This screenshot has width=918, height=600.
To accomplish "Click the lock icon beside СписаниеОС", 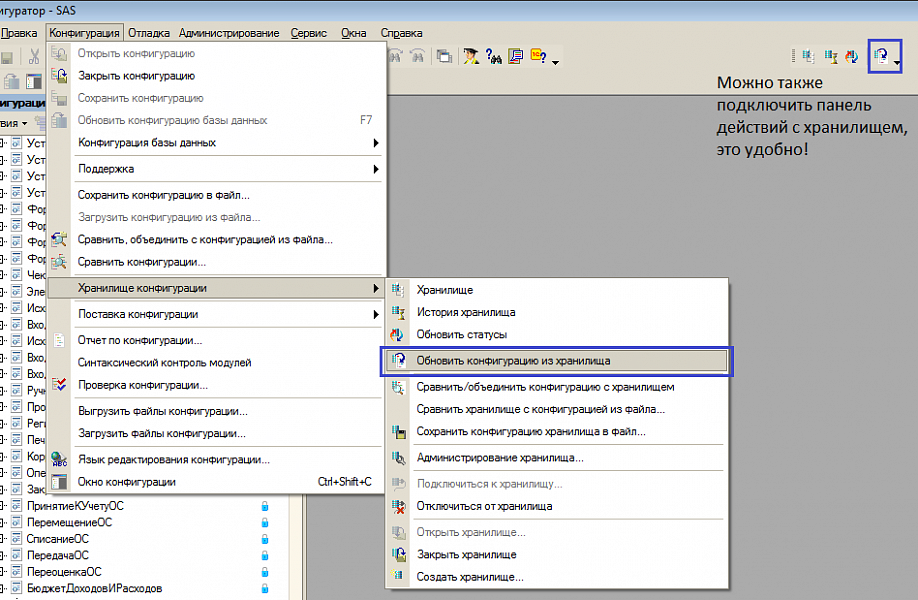I will tap(265, 539).
